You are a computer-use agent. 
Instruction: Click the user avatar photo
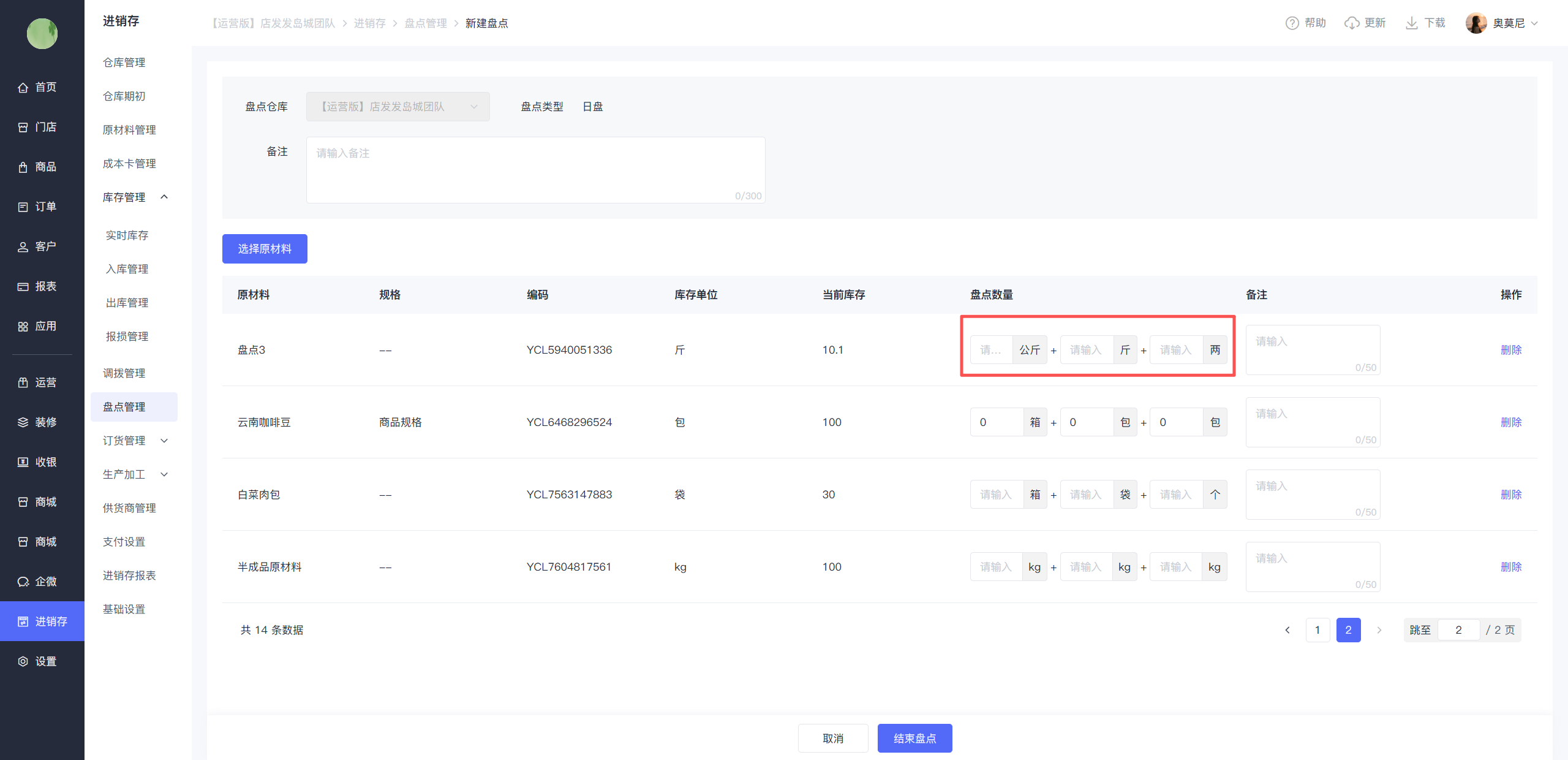click(1476, 23)
